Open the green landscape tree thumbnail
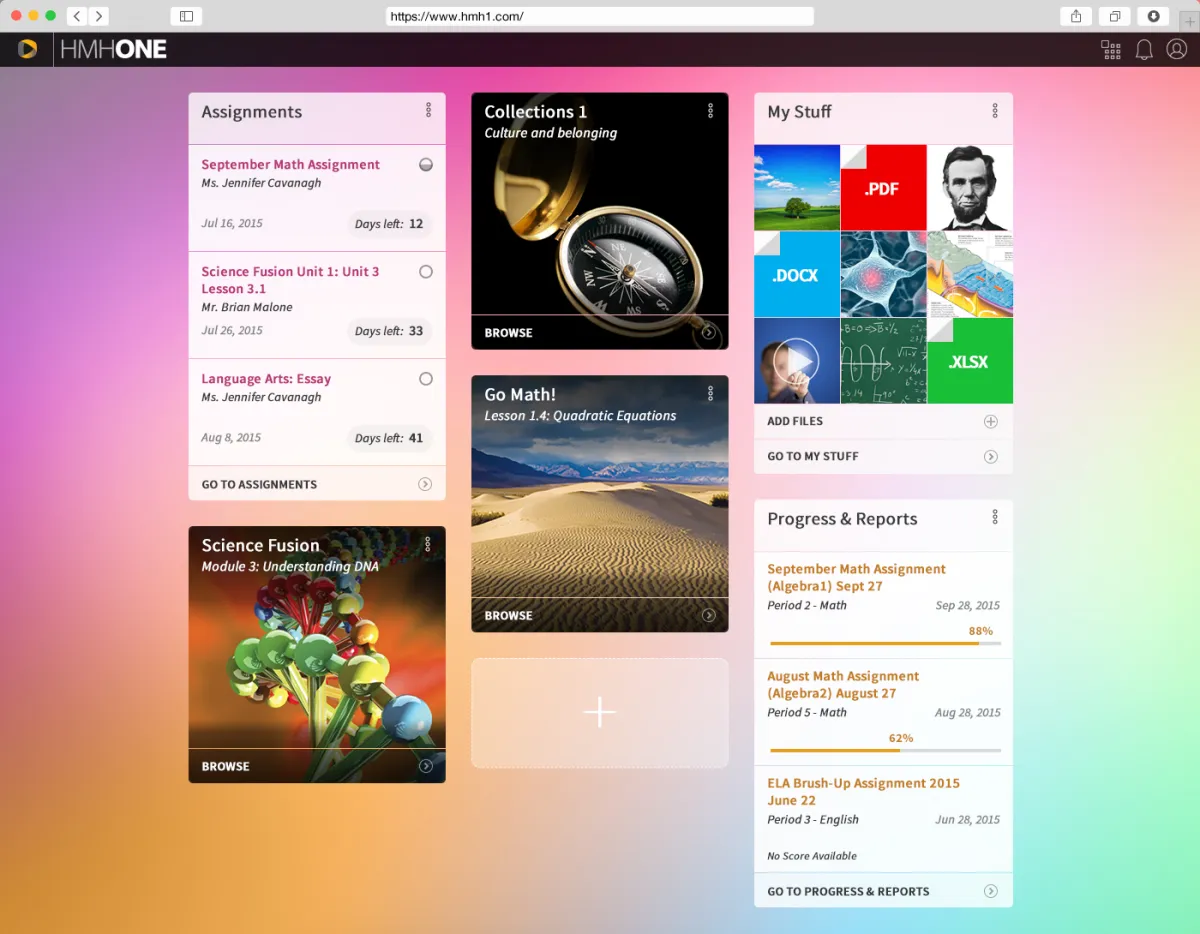Screen dimensions: 1200x934 click(x=797, y=188)
